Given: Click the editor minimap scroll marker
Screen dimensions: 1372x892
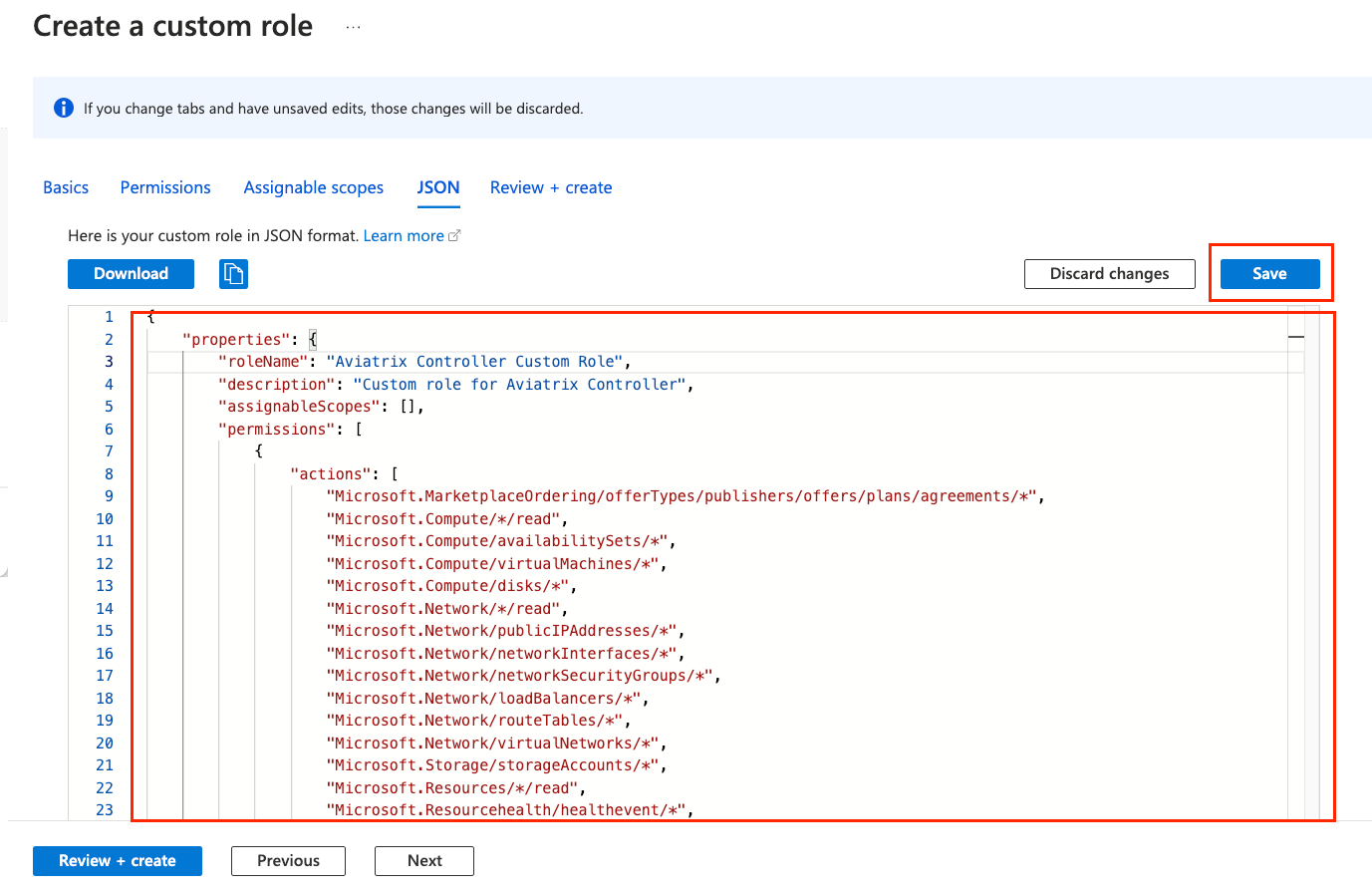Looking at the screenshot, I should pyautogui.click(x=1295, y=338).
